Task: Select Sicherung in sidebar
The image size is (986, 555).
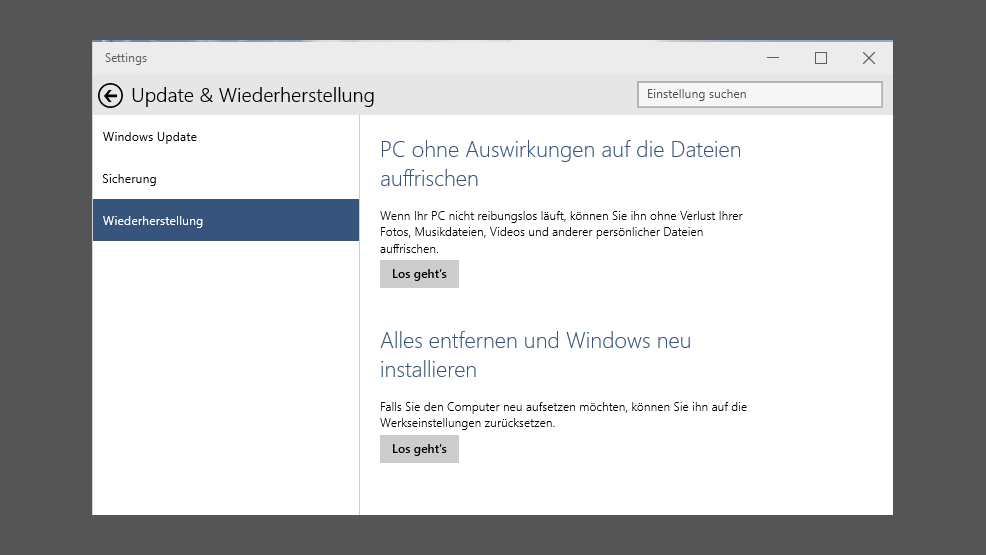Action: point(226,179)
